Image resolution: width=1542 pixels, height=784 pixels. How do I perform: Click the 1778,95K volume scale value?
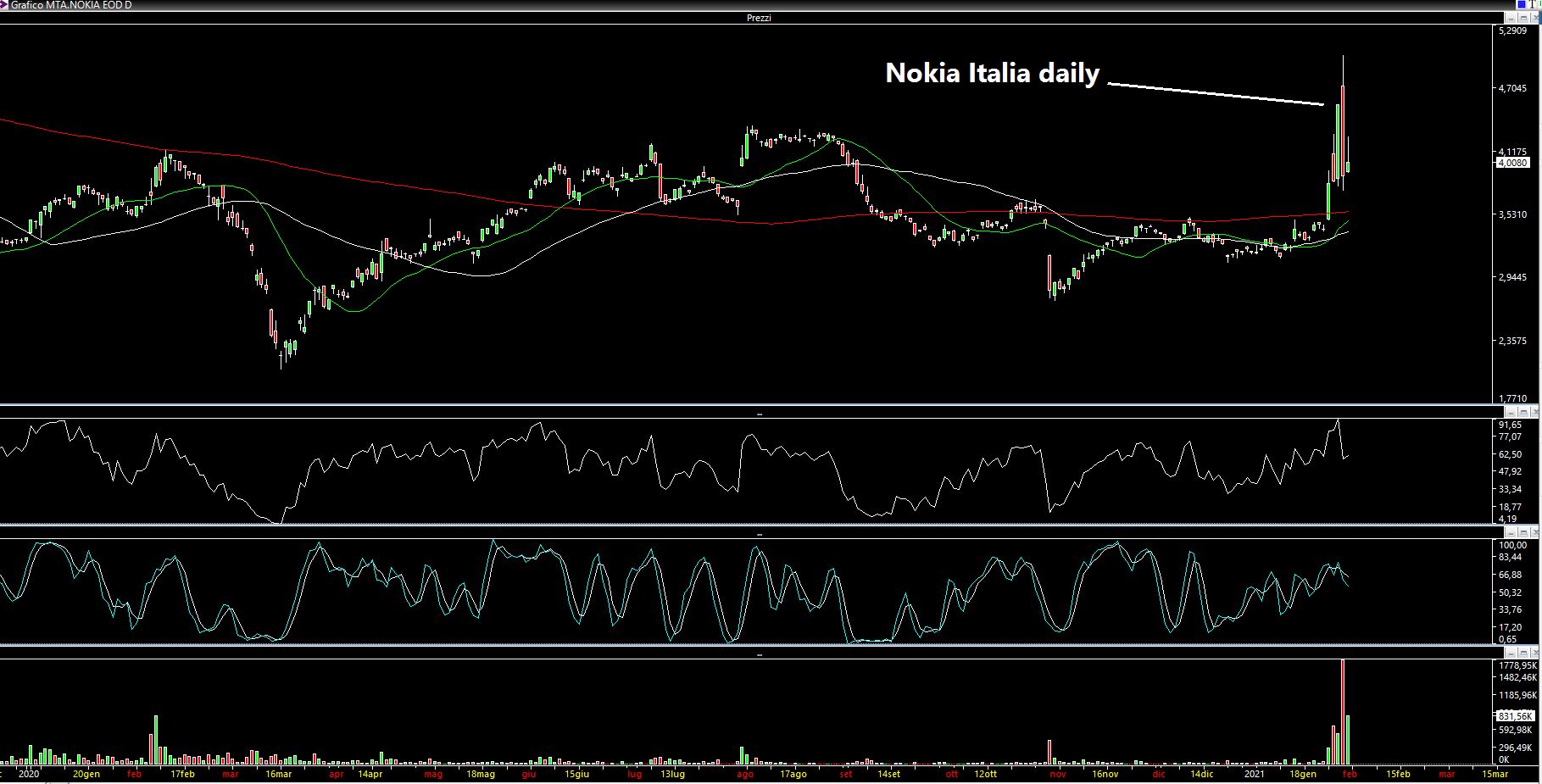point(1517,666)
